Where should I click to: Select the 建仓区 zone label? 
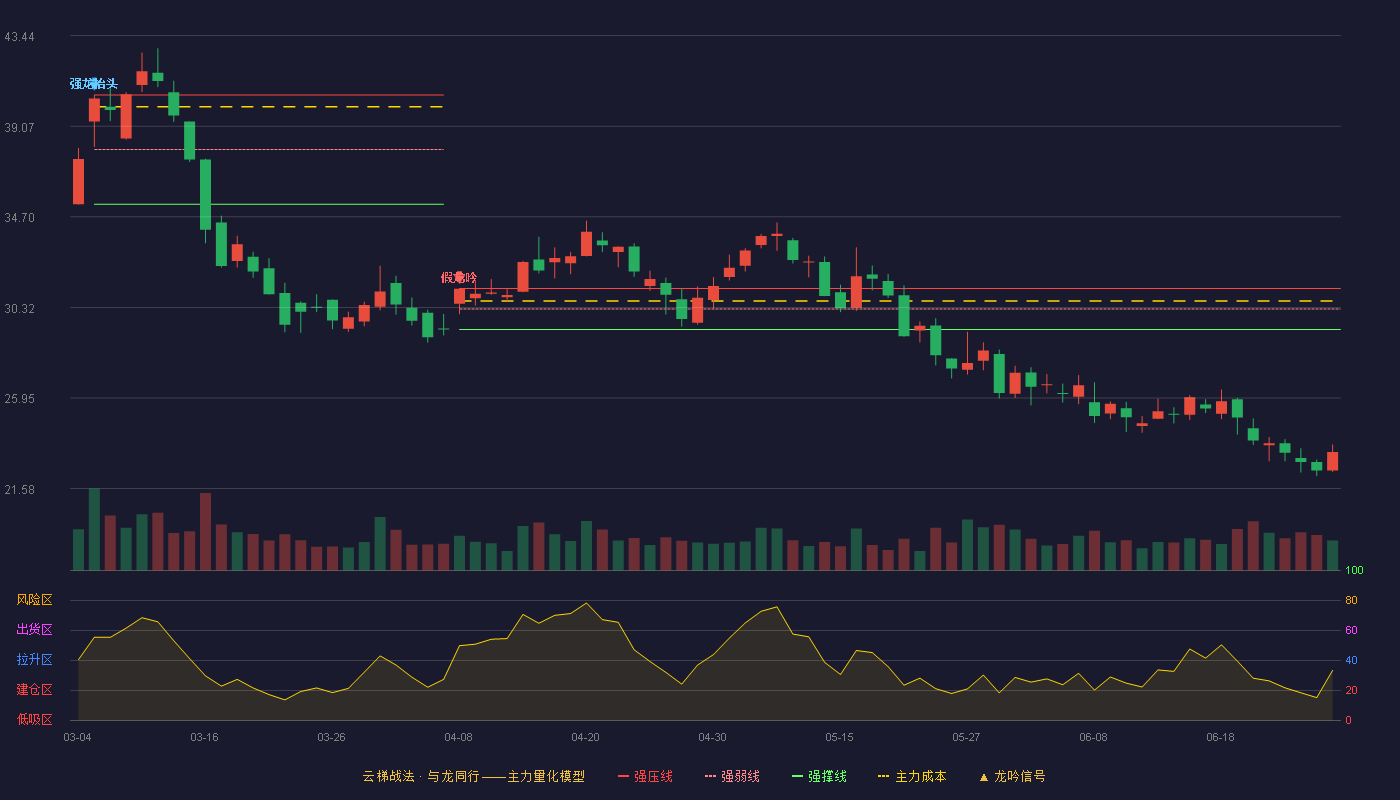(34, 690)
